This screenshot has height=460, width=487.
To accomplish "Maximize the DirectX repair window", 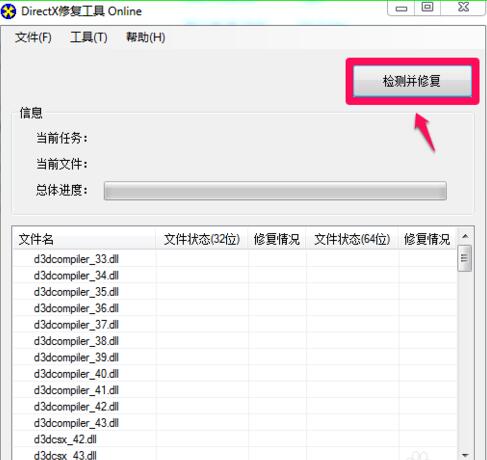I will tap(428, 8).
